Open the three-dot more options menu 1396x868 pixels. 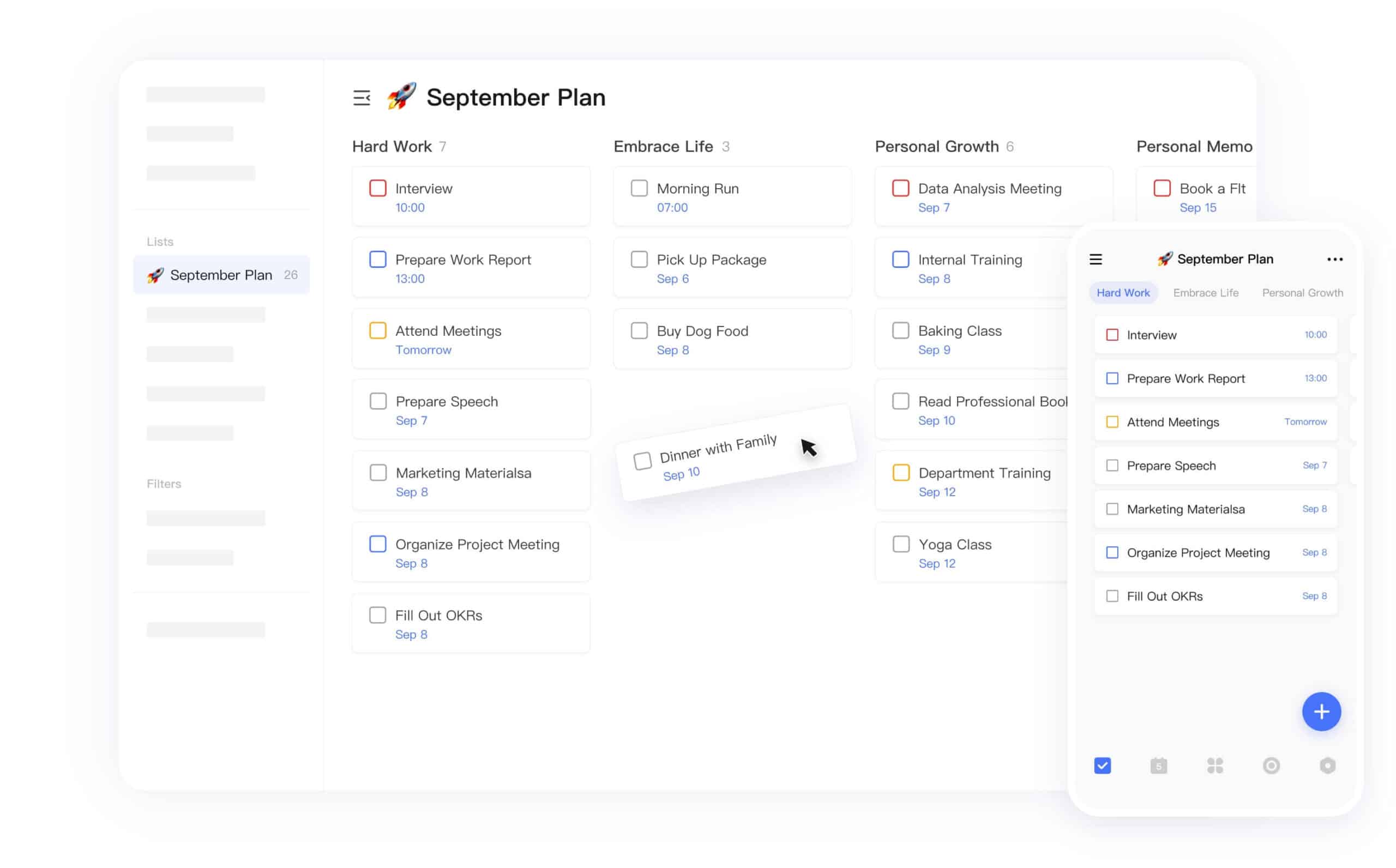point(1334,260)
